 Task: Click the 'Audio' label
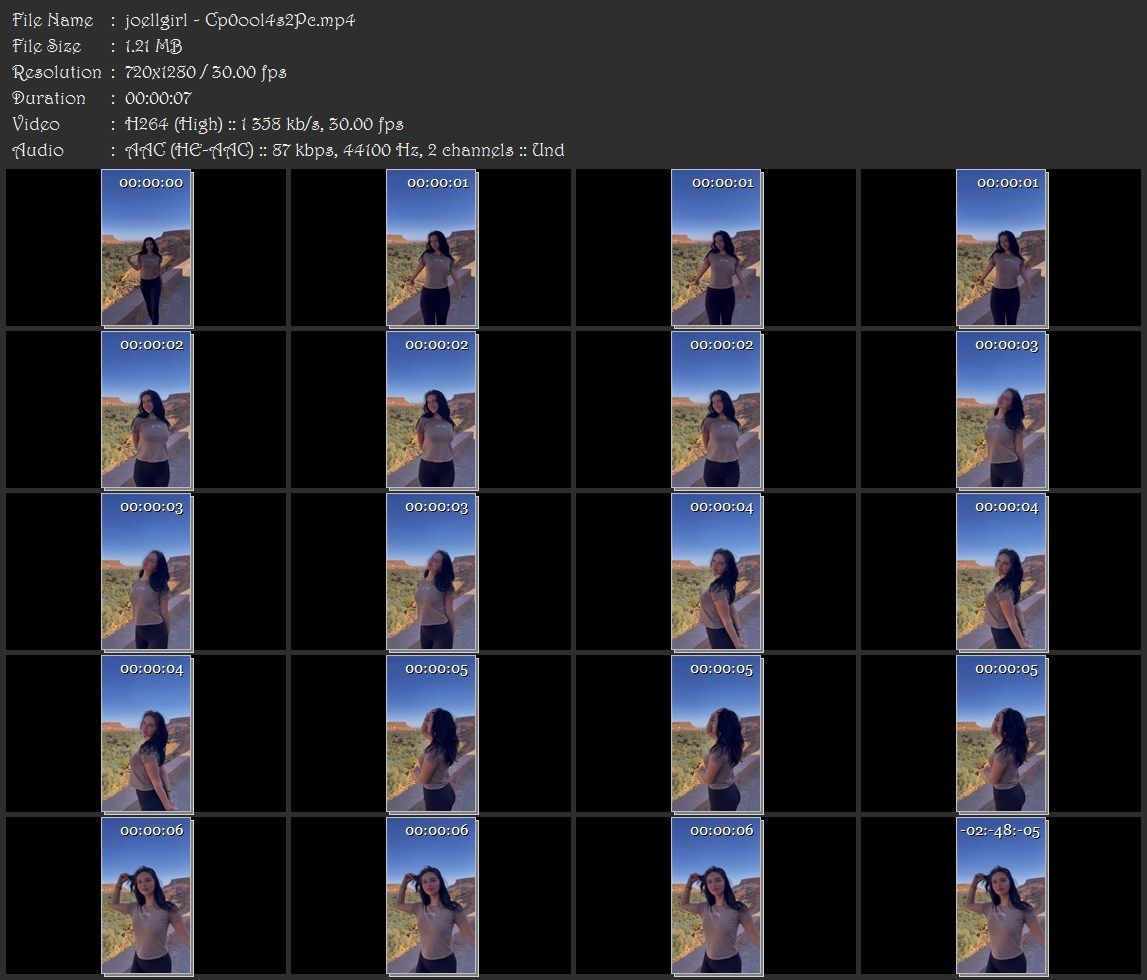(38, 150)
